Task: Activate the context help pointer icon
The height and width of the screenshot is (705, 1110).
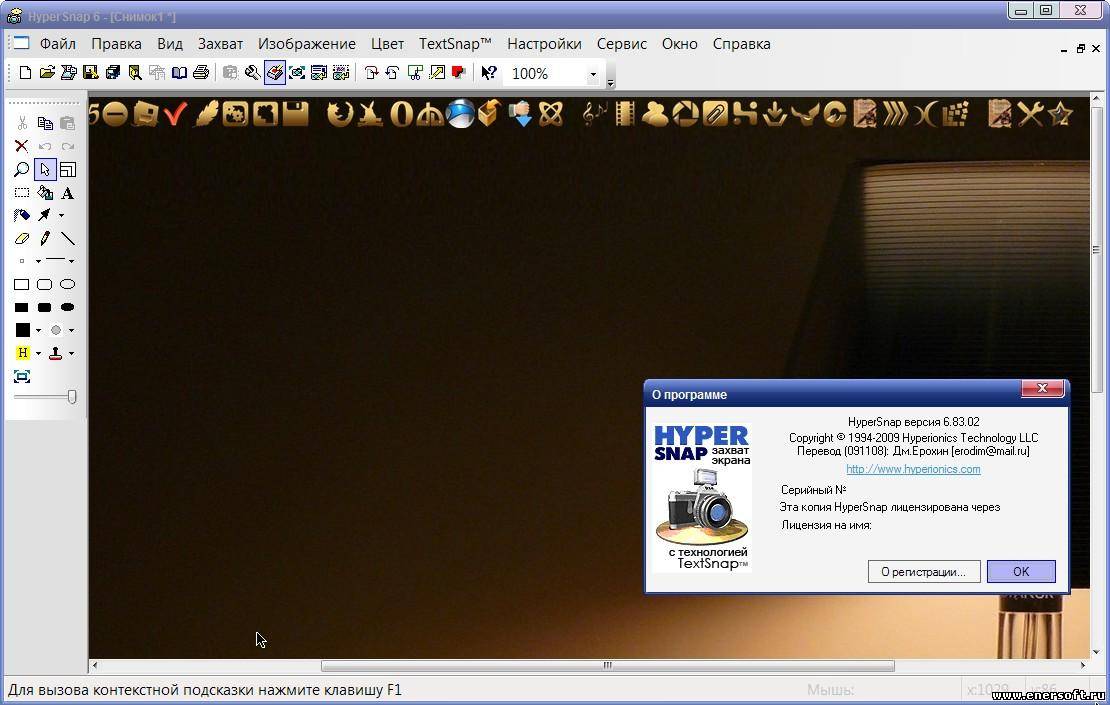Action: 488,72
